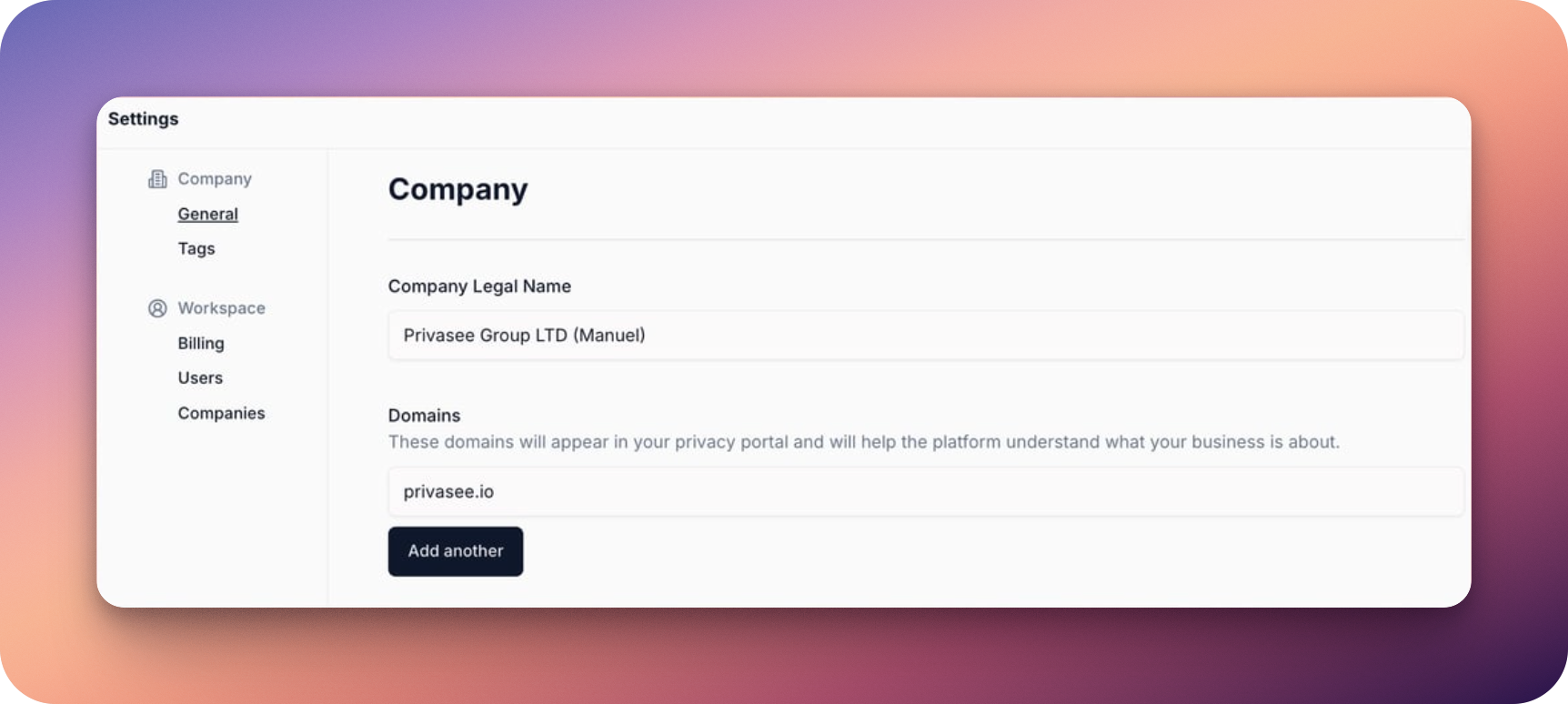
Task: Click the divider below Company heading
Action: coord(926,240)
